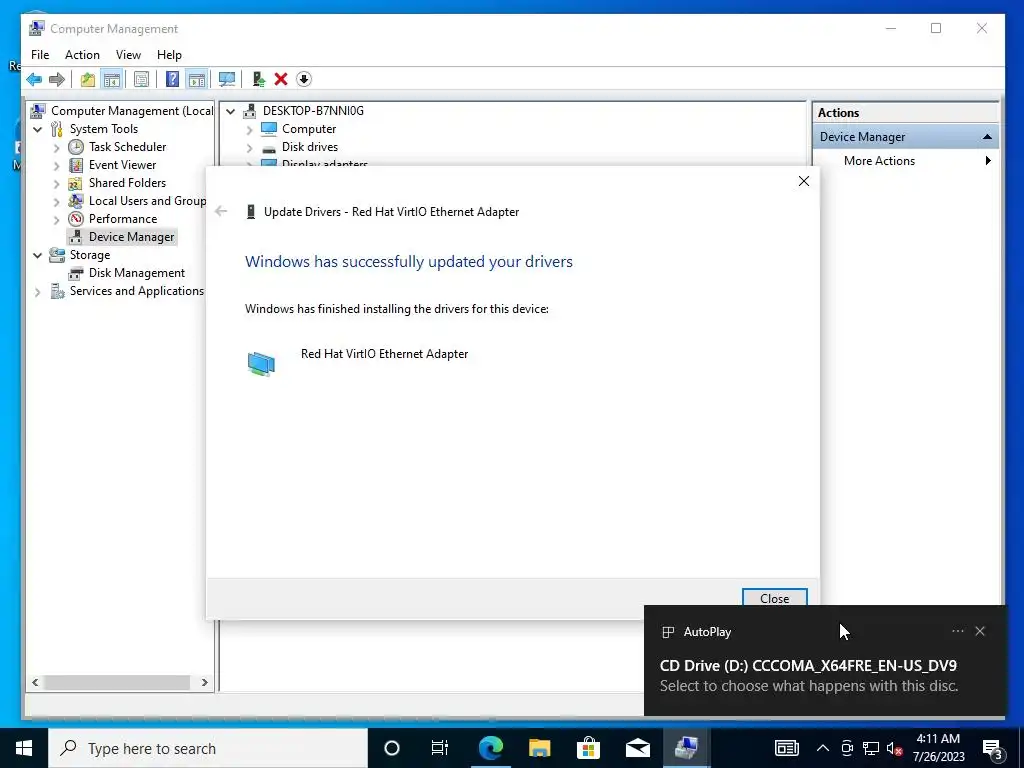Open the Action Center notifications icon

[992, 748]
